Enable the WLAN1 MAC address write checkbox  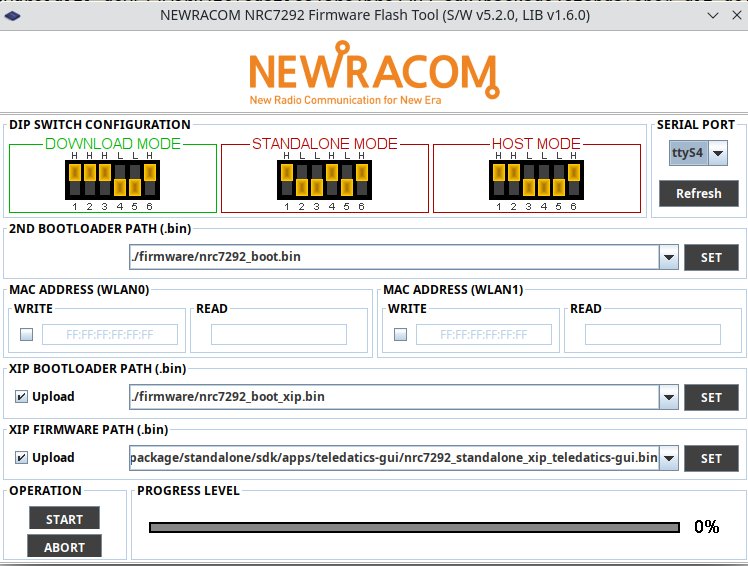400,334
